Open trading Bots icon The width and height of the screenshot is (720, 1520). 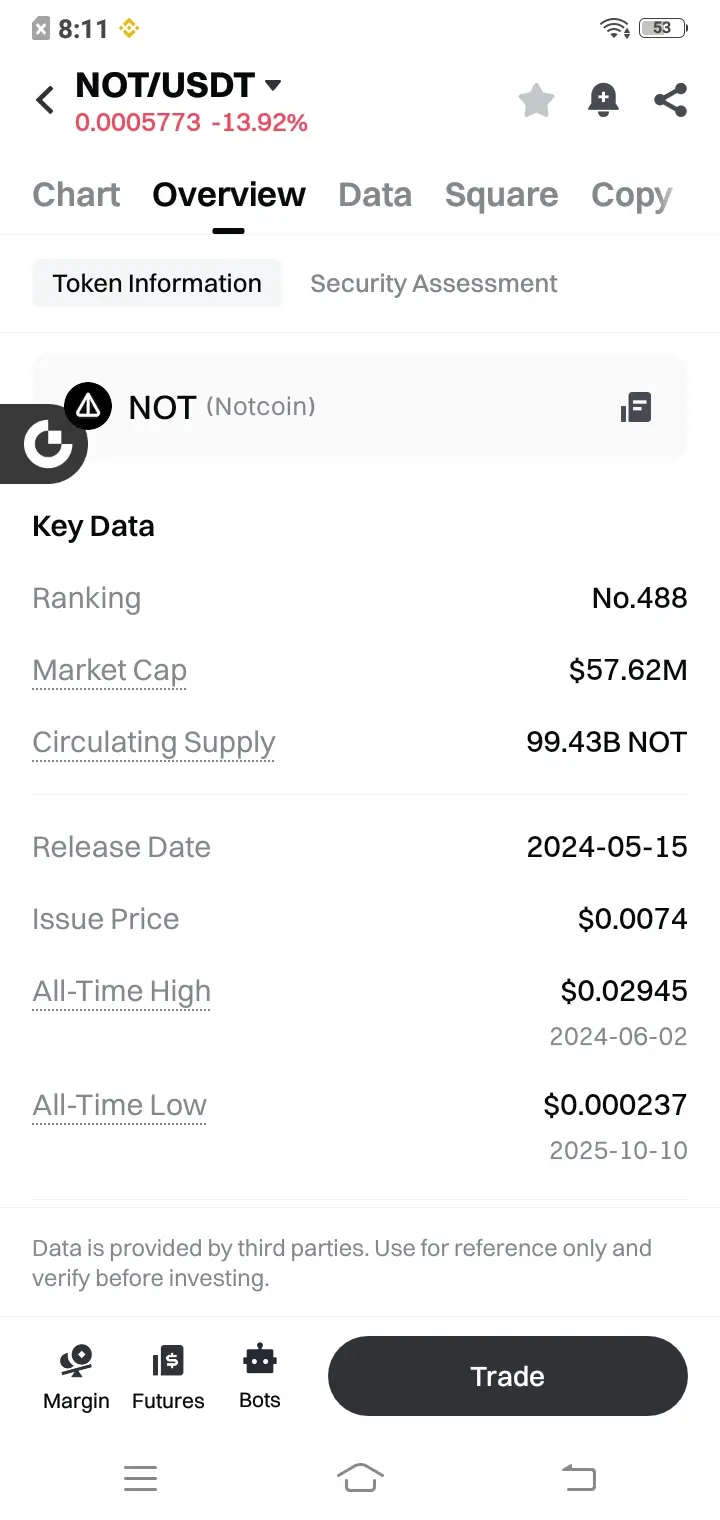click(260, 1374)
